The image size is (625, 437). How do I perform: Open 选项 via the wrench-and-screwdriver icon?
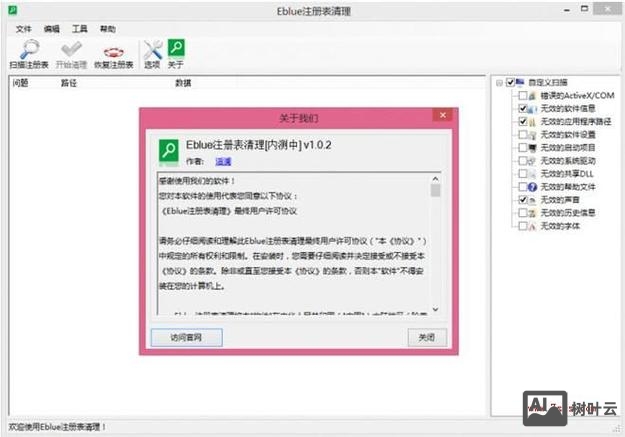(153, 49)
